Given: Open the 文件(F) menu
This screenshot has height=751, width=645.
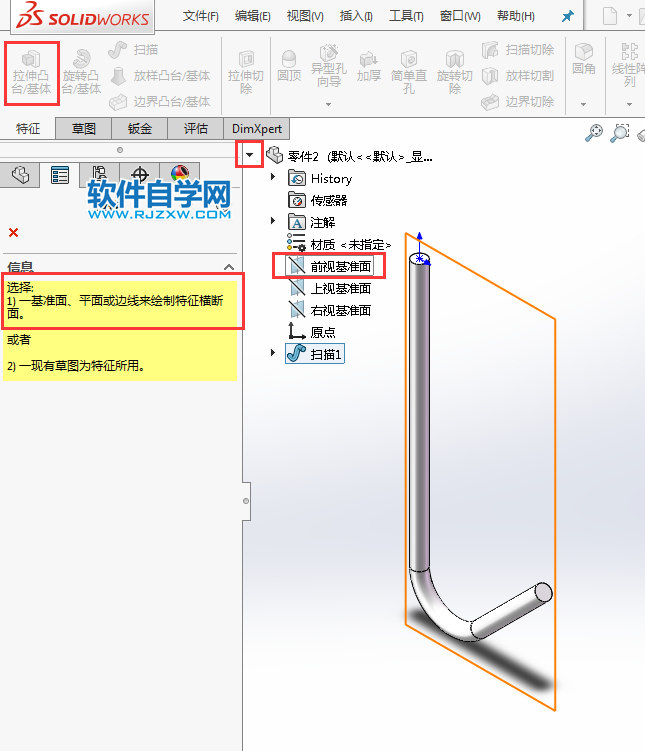Looking at the screenshot, I should (201, 16).
